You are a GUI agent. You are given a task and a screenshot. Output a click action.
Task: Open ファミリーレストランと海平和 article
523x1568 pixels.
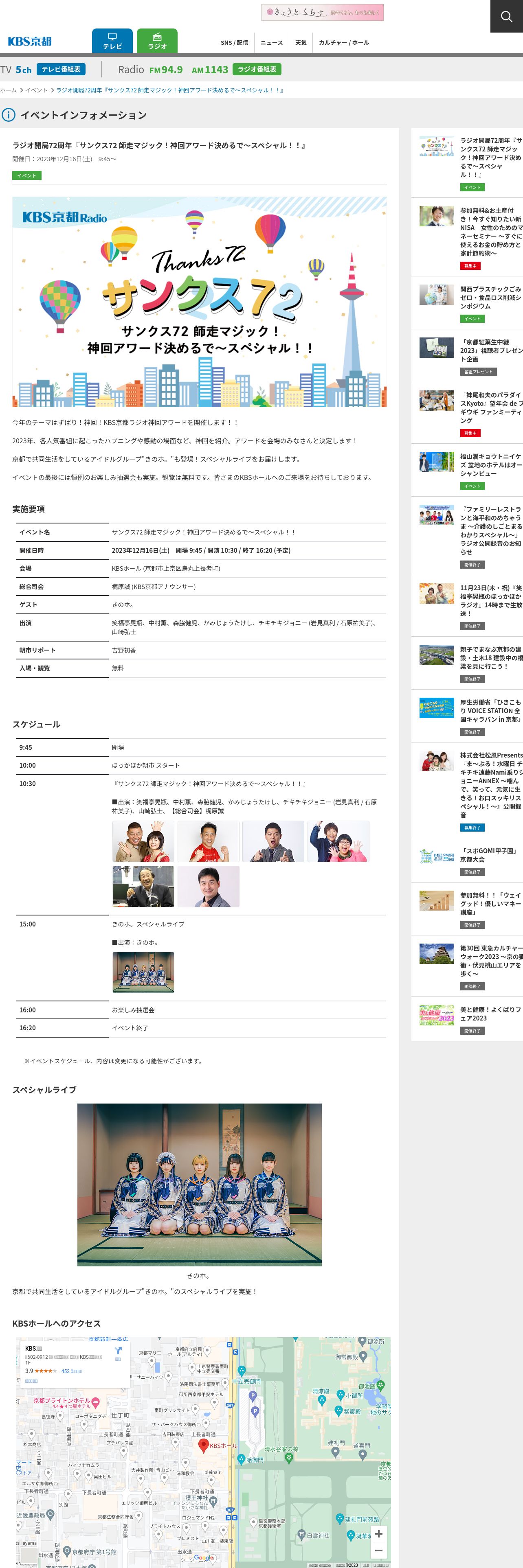467,536
